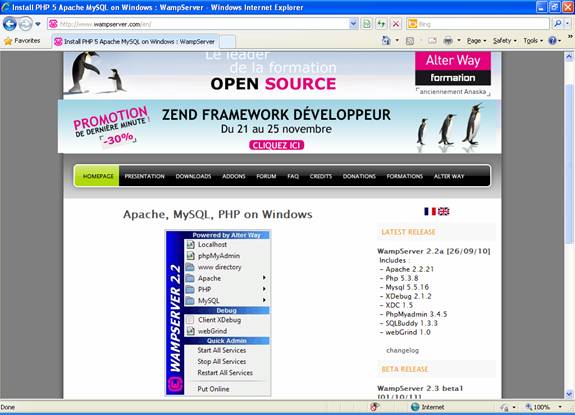Click the Stop loading X icon
This screenshot has width=575, height=415.
396,24
